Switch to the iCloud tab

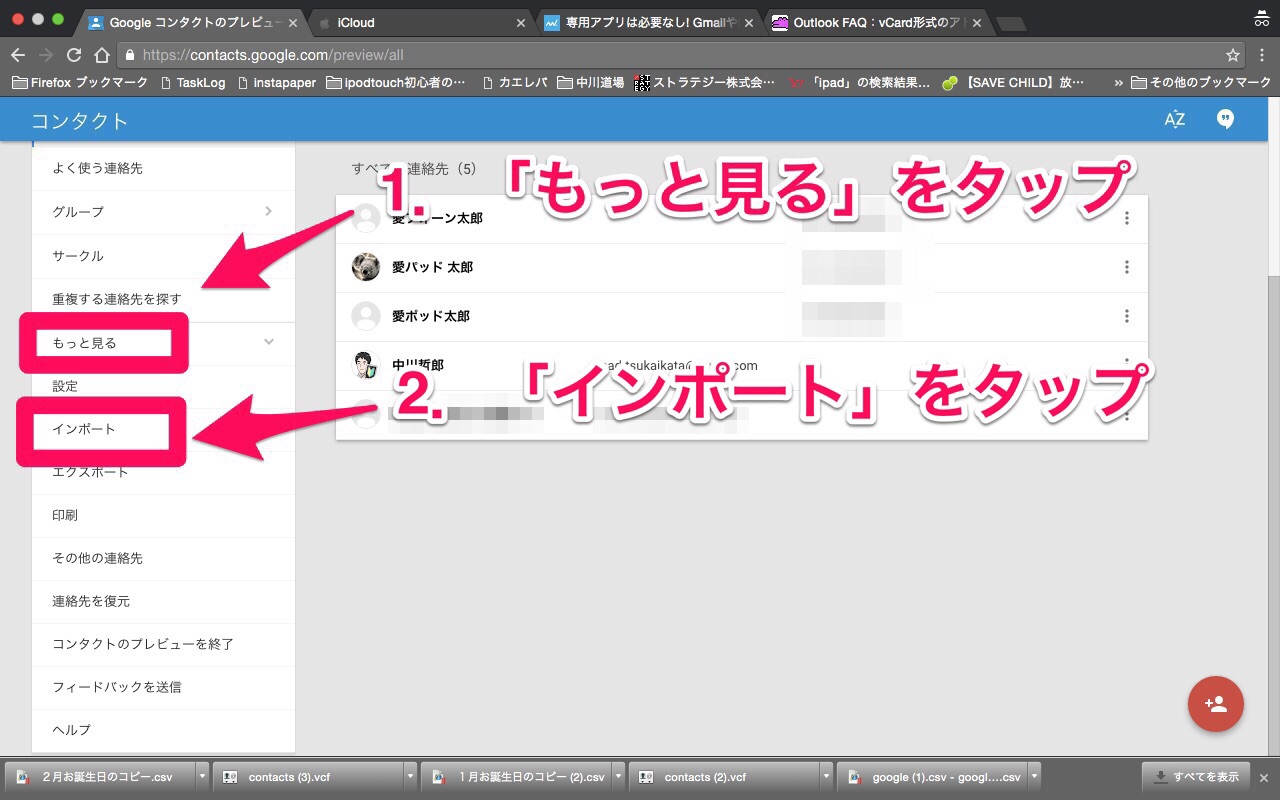[x=420, y=22]
